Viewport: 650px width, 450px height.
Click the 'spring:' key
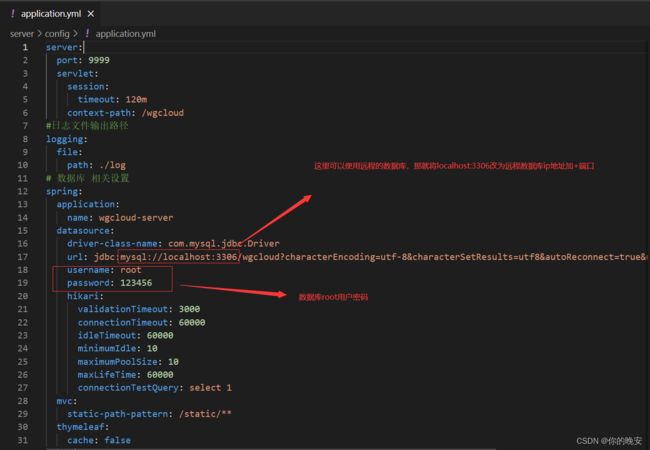(64, 191)
